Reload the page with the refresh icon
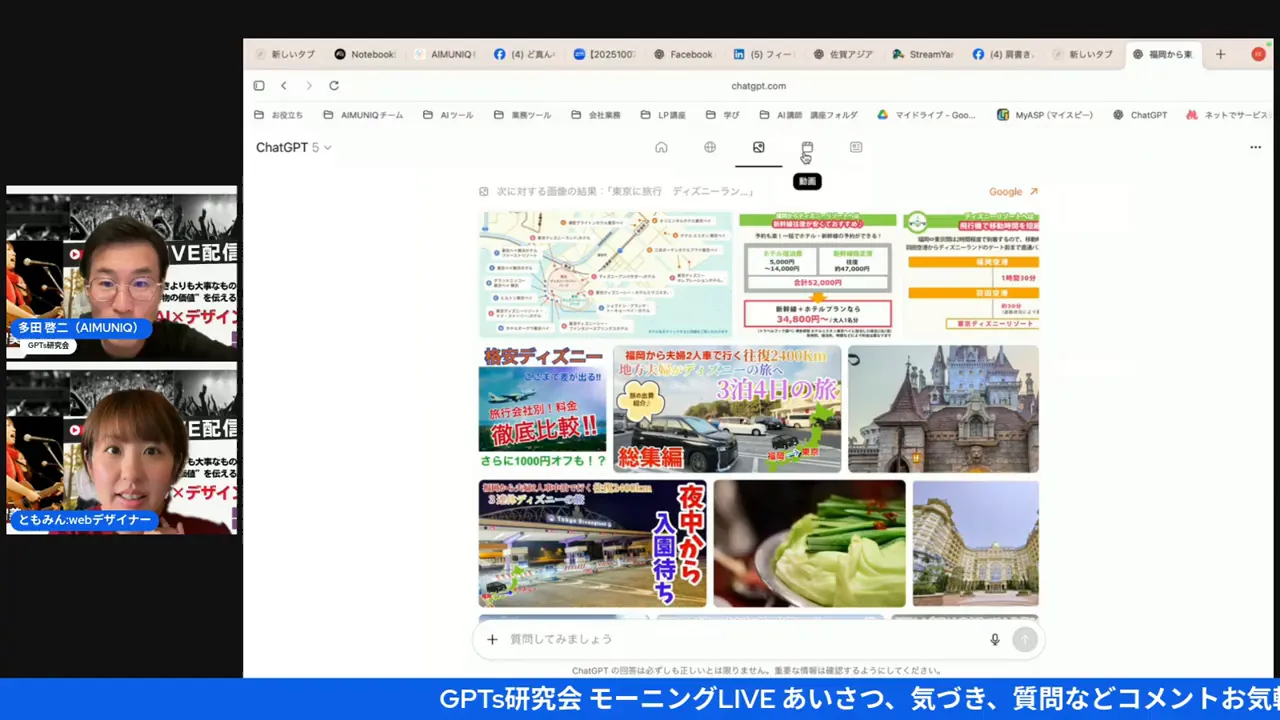 tap(334, 86)
